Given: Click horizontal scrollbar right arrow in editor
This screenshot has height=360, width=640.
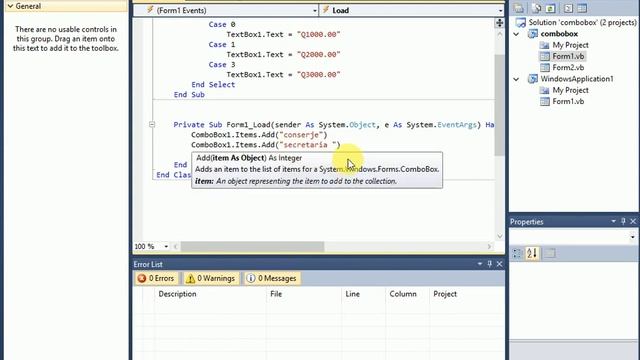Looking at the screenshot, I should point(489,247).
